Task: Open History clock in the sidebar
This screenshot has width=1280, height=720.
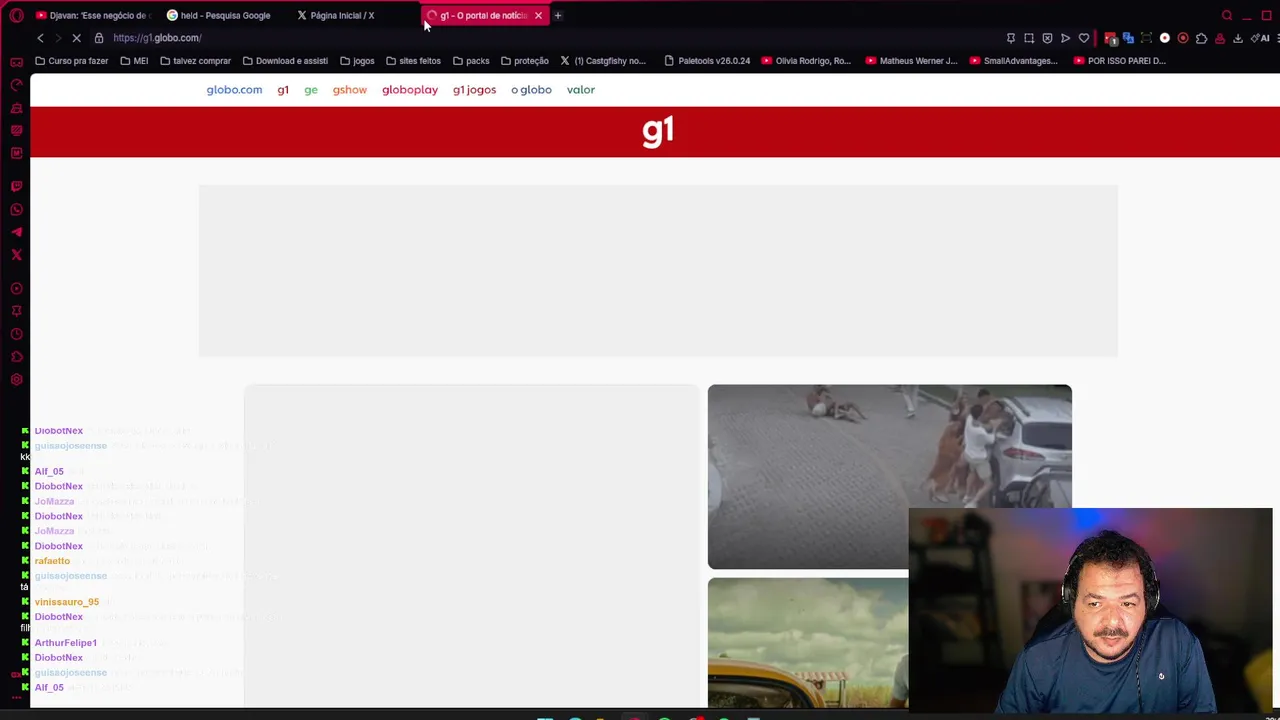Action: point(16,334)
